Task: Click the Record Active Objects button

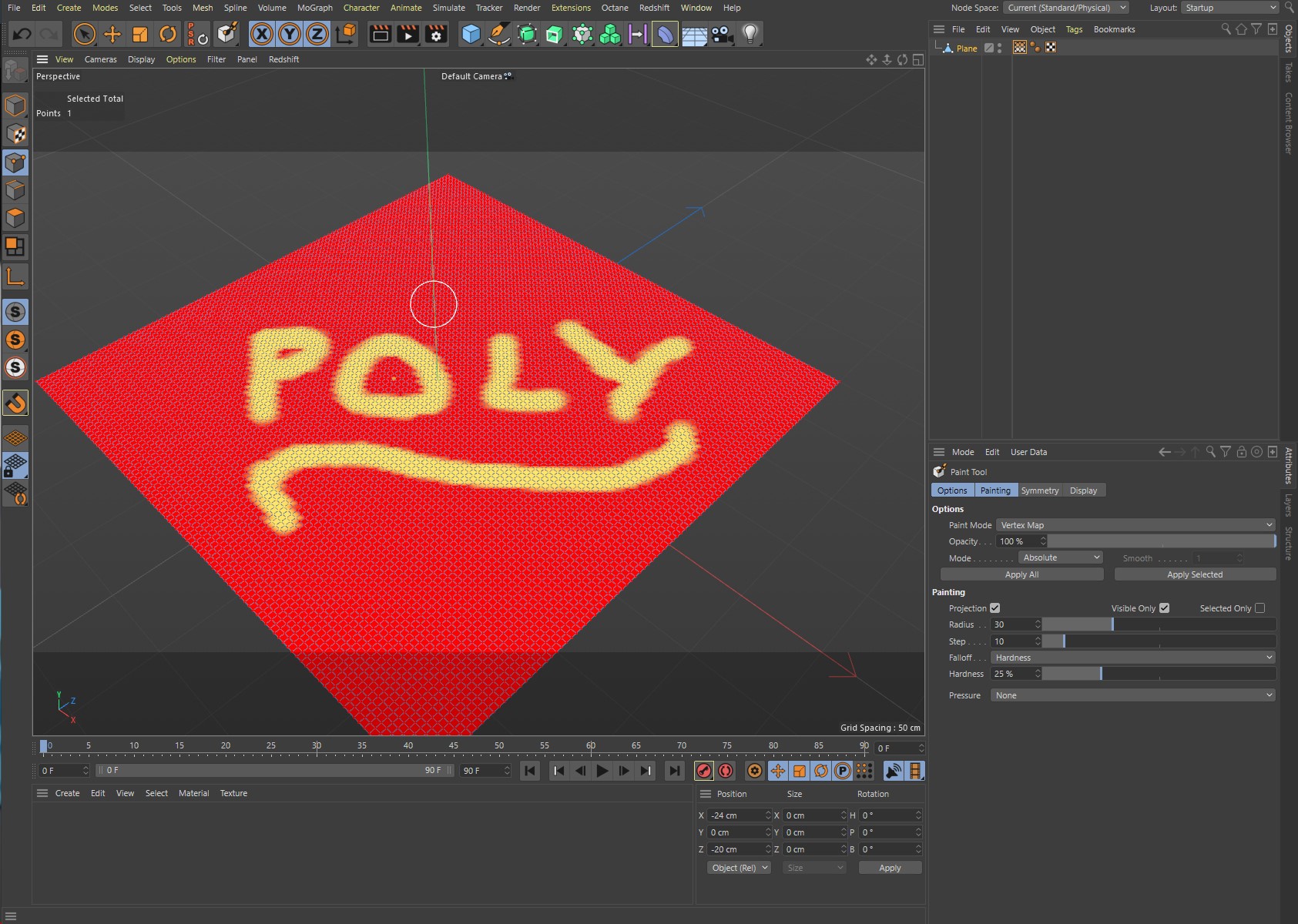Action: [x=704, y=771]
